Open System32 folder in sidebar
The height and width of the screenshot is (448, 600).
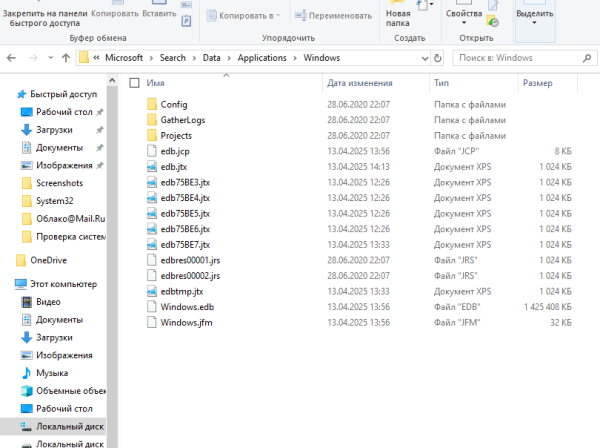point(54,201)
